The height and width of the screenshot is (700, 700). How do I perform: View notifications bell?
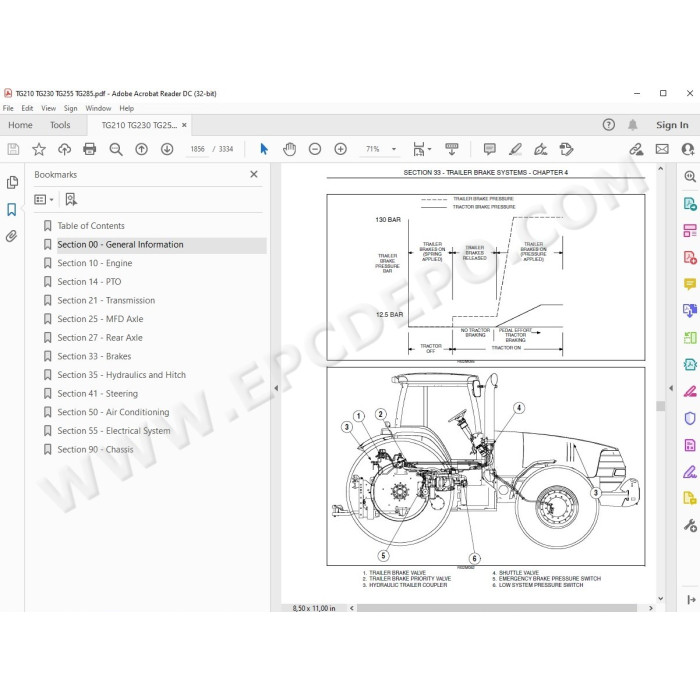point(633,125)
